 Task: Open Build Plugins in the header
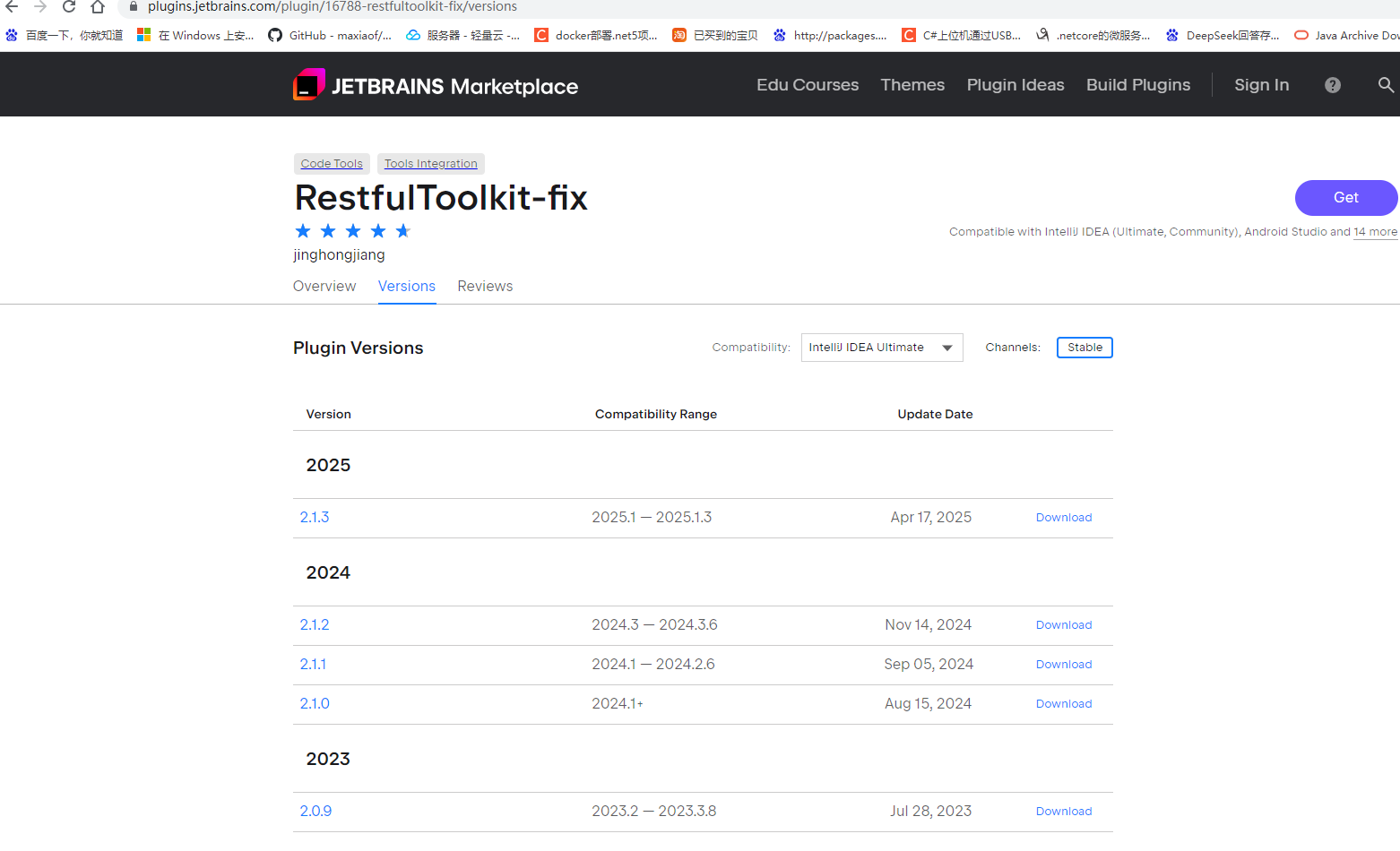tap(1138, 85)
